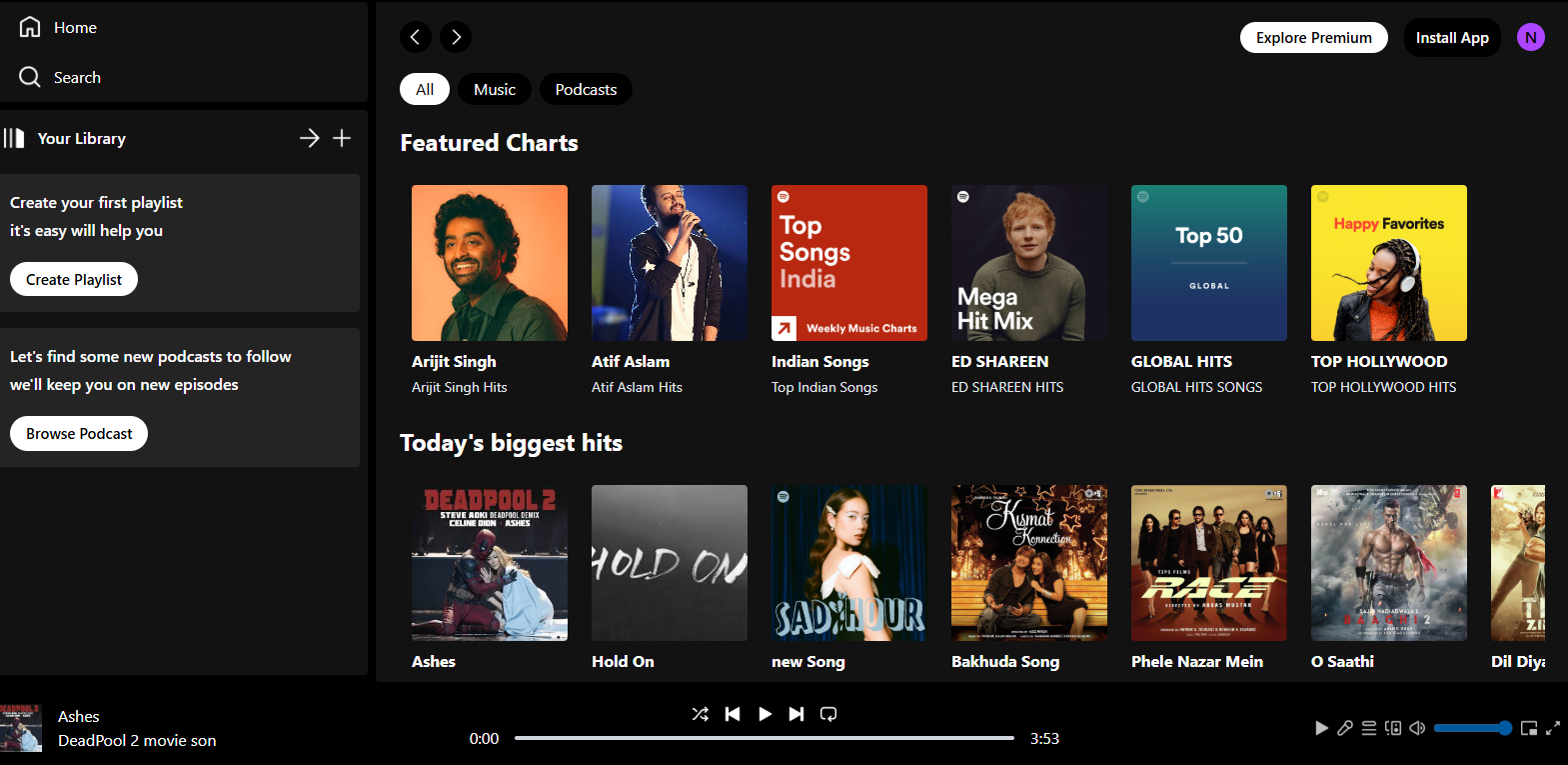
Task: Click the 'O Saathi' title
Action: click(x=1342, y=661)
